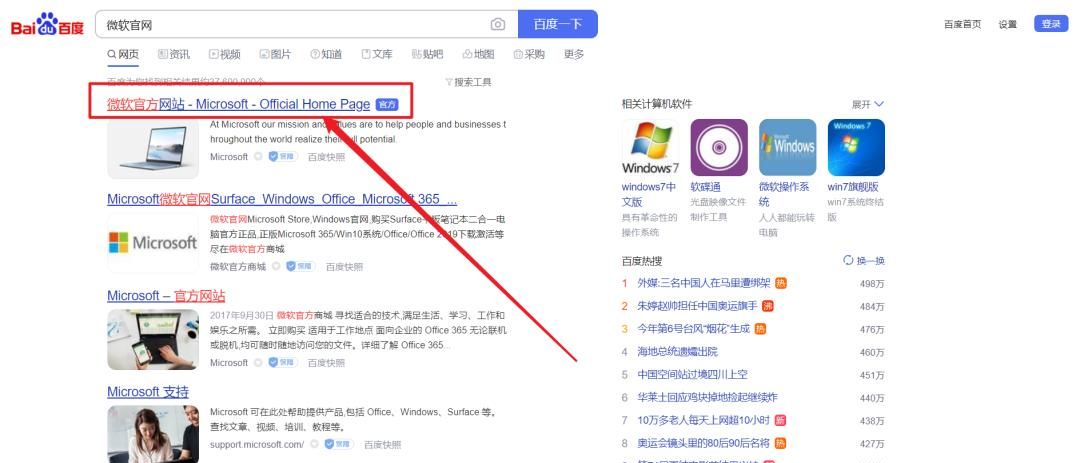This screenshot has height=463, width=1080.
Task: Open 百度快照 for support.microsoft.com result
Action: click(382, 445)
